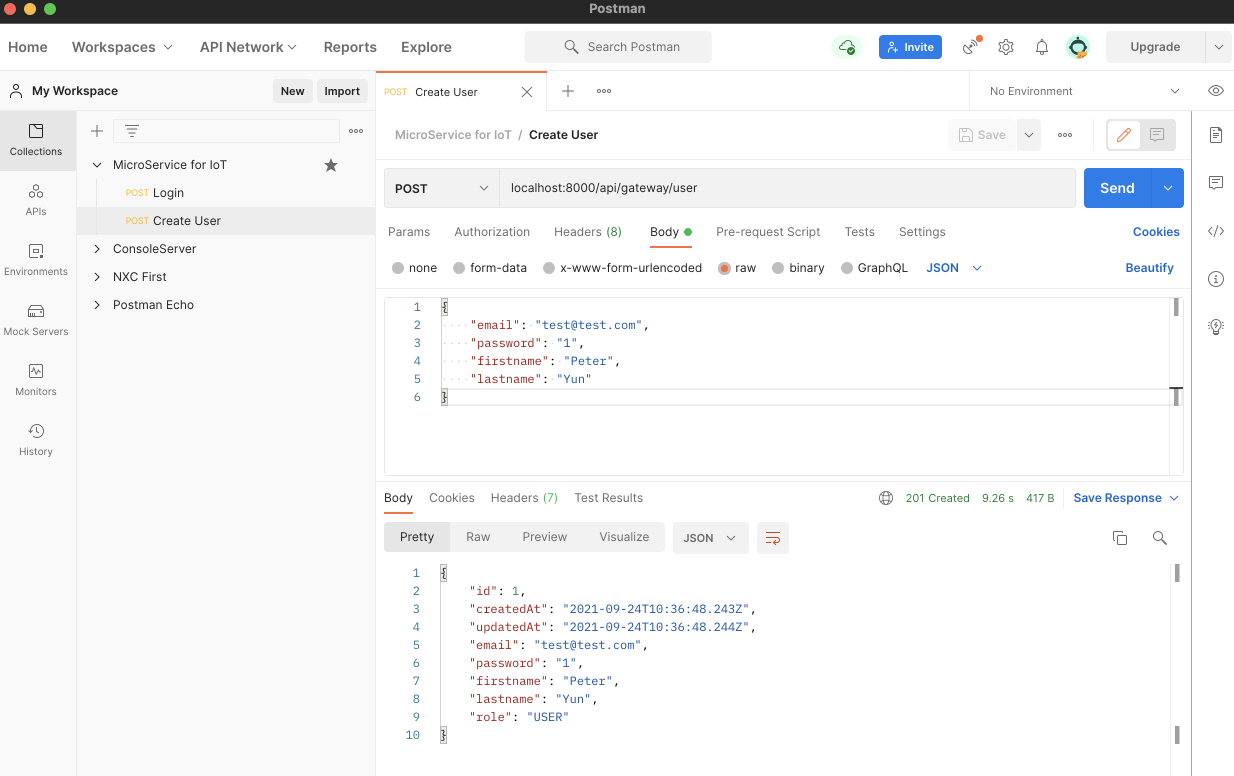Click the Beautify link
This screenshot has height=776, width=1234.
click(1149, 268)
